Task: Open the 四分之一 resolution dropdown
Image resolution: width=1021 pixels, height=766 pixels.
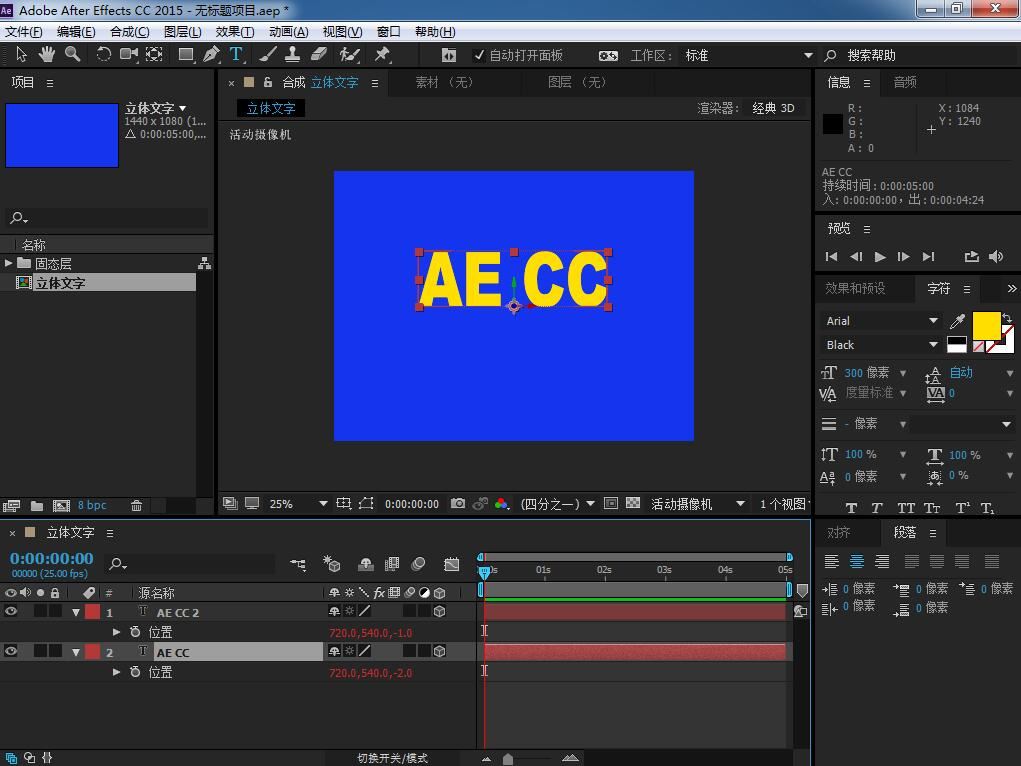Action: [557, 504]
